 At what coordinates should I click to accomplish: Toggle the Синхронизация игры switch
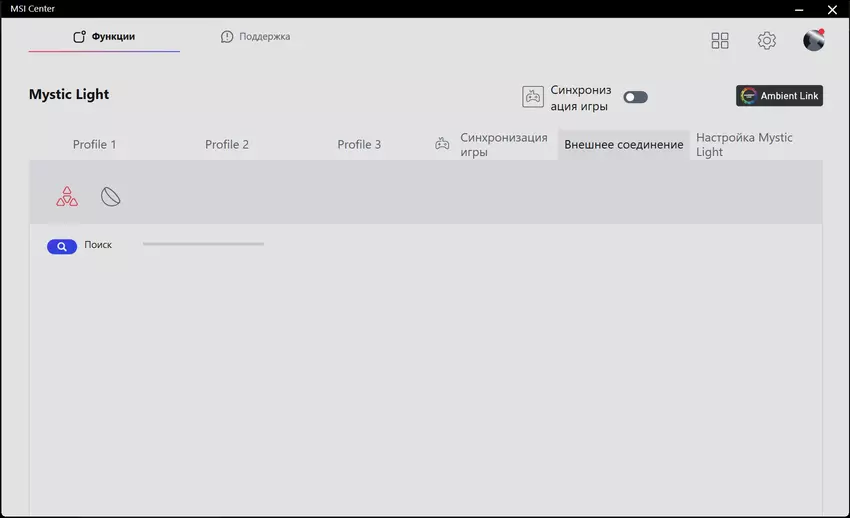click(635, 97)
